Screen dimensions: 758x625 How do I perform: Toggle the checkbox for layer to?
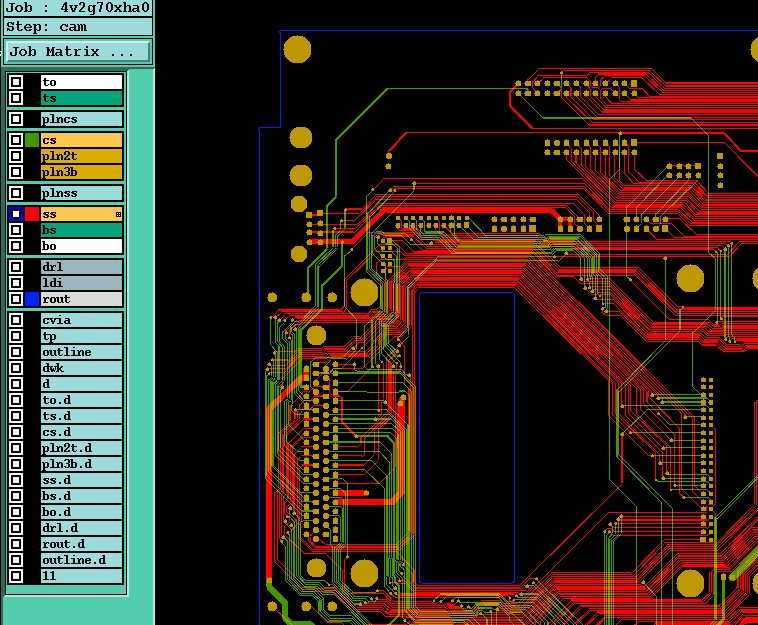click(x=16, y=82)
